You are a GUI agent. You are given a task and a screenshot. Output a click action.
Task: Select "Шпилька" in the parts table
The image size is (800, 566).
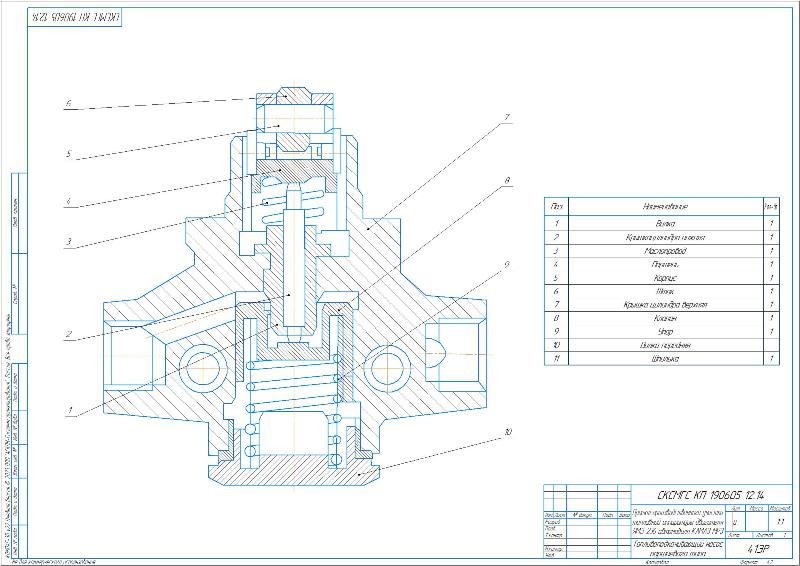[x=665, y=358]
